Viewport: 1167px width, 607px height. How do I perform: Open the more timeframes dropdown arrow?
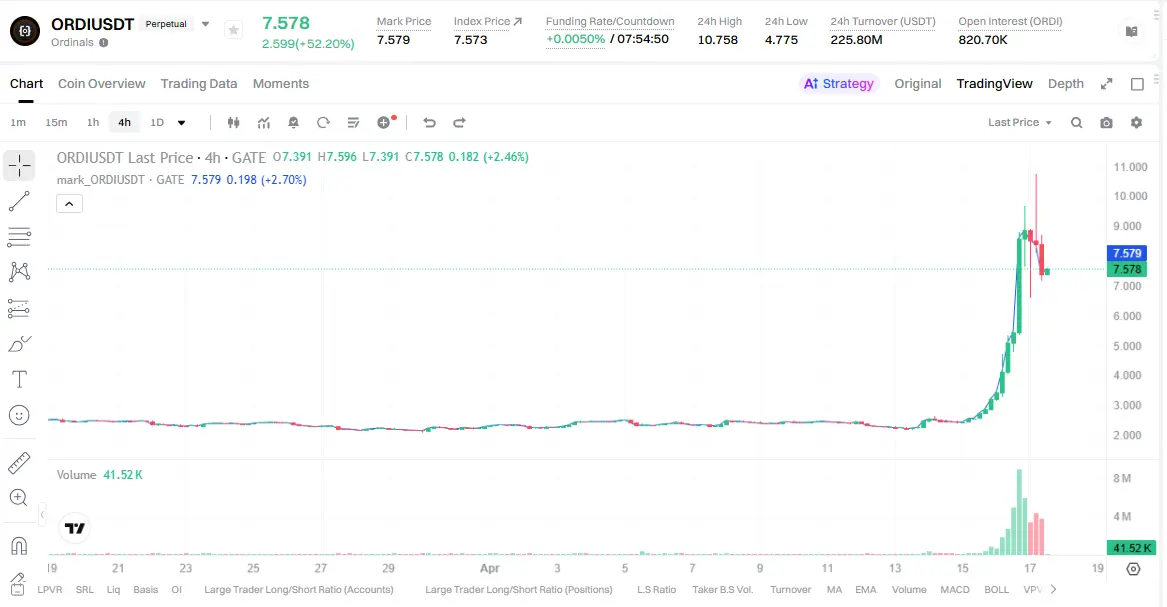point(182,123)
